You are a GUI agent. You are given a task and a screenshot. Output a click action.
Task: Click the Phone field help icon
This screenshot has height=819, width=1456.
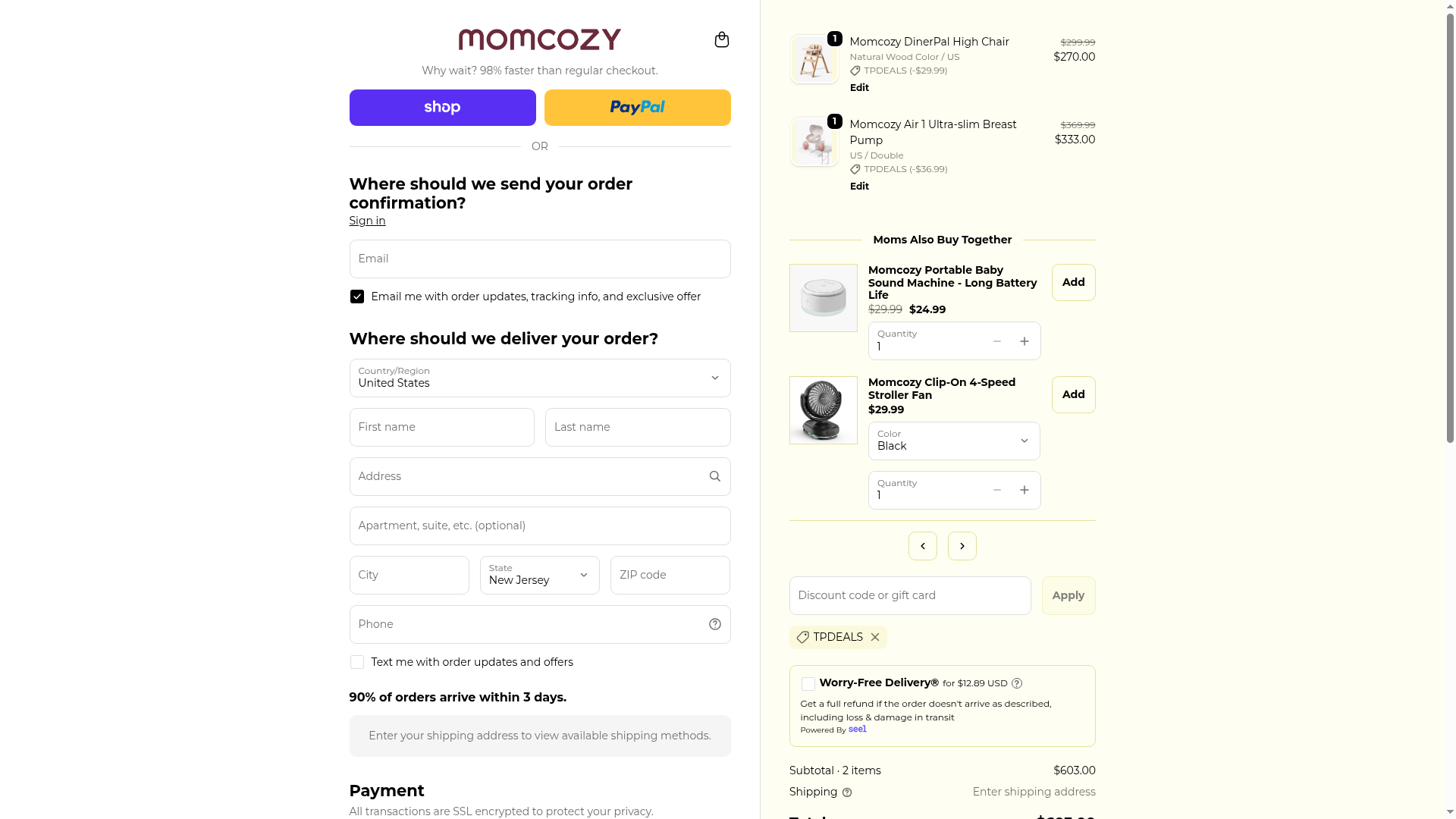click(x=714, y=624)
